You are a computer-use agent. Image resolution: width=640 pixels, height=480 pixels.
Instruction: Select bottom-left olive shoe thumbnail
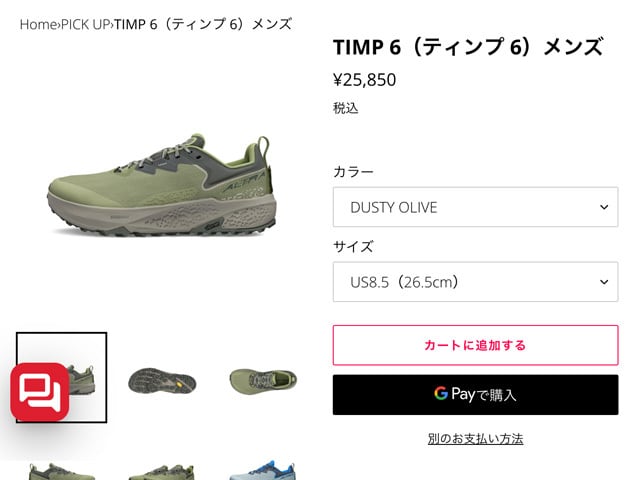(x=62, y=471)
